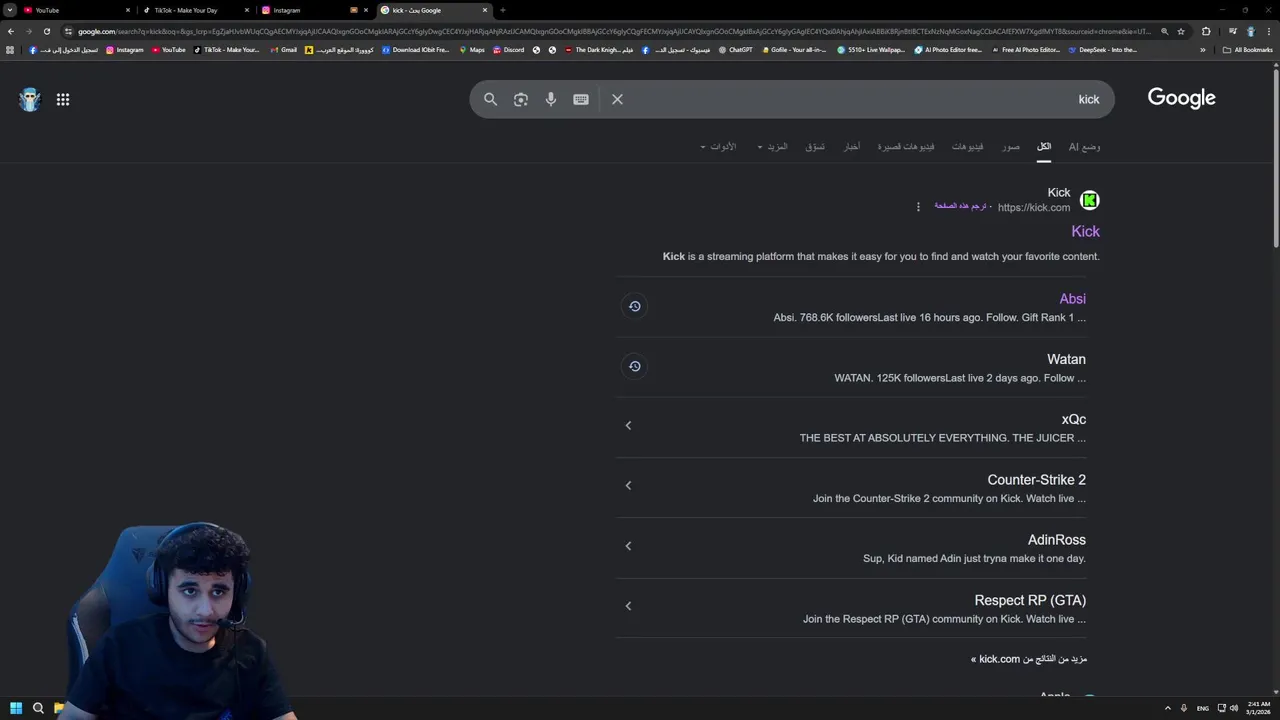Open the Respect RP (GTA) sitelink
The width and height of the screenshot is (1280, 720).
[1030, 600]
